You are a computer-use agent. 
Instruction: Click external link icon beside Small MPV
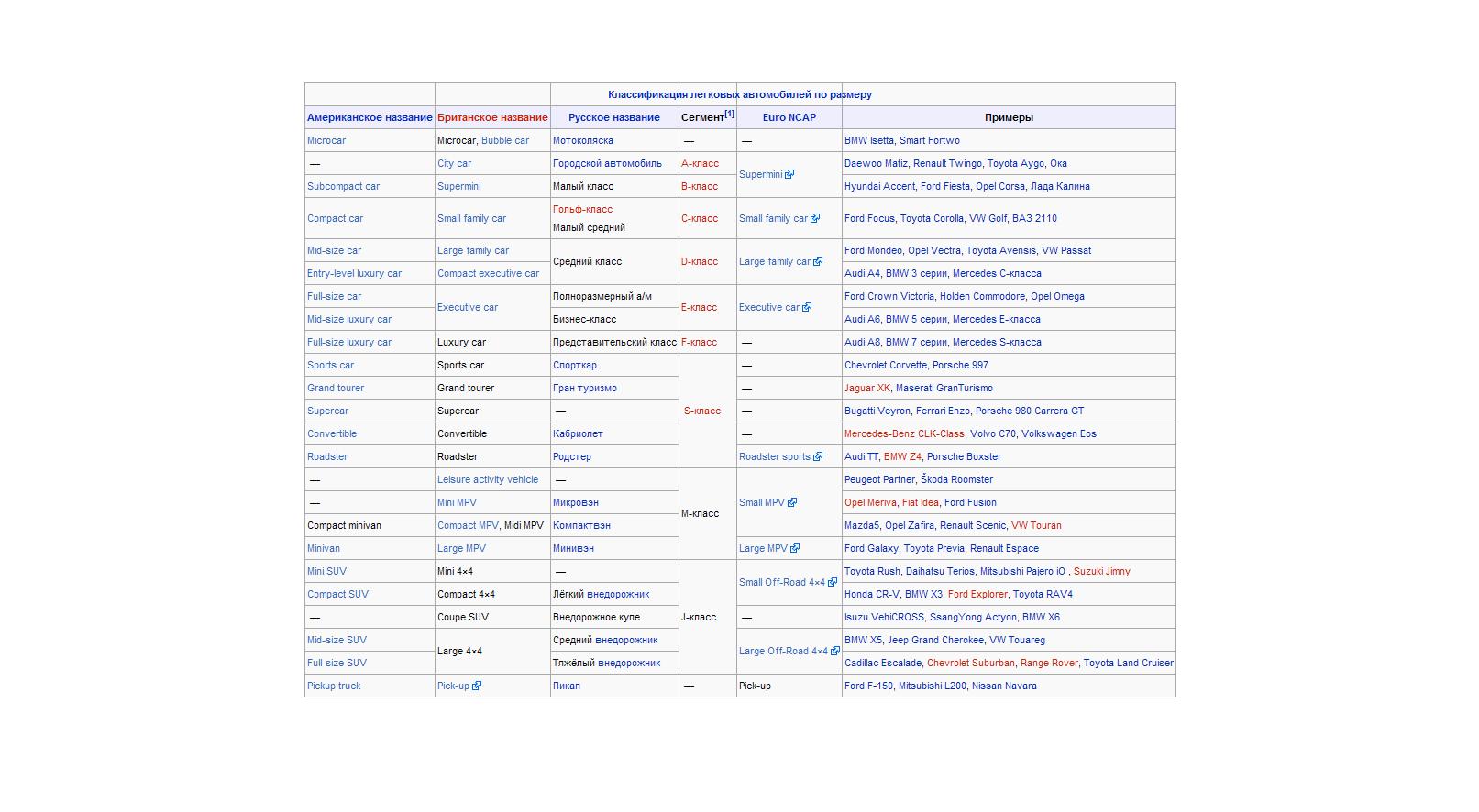click(792, 502)
